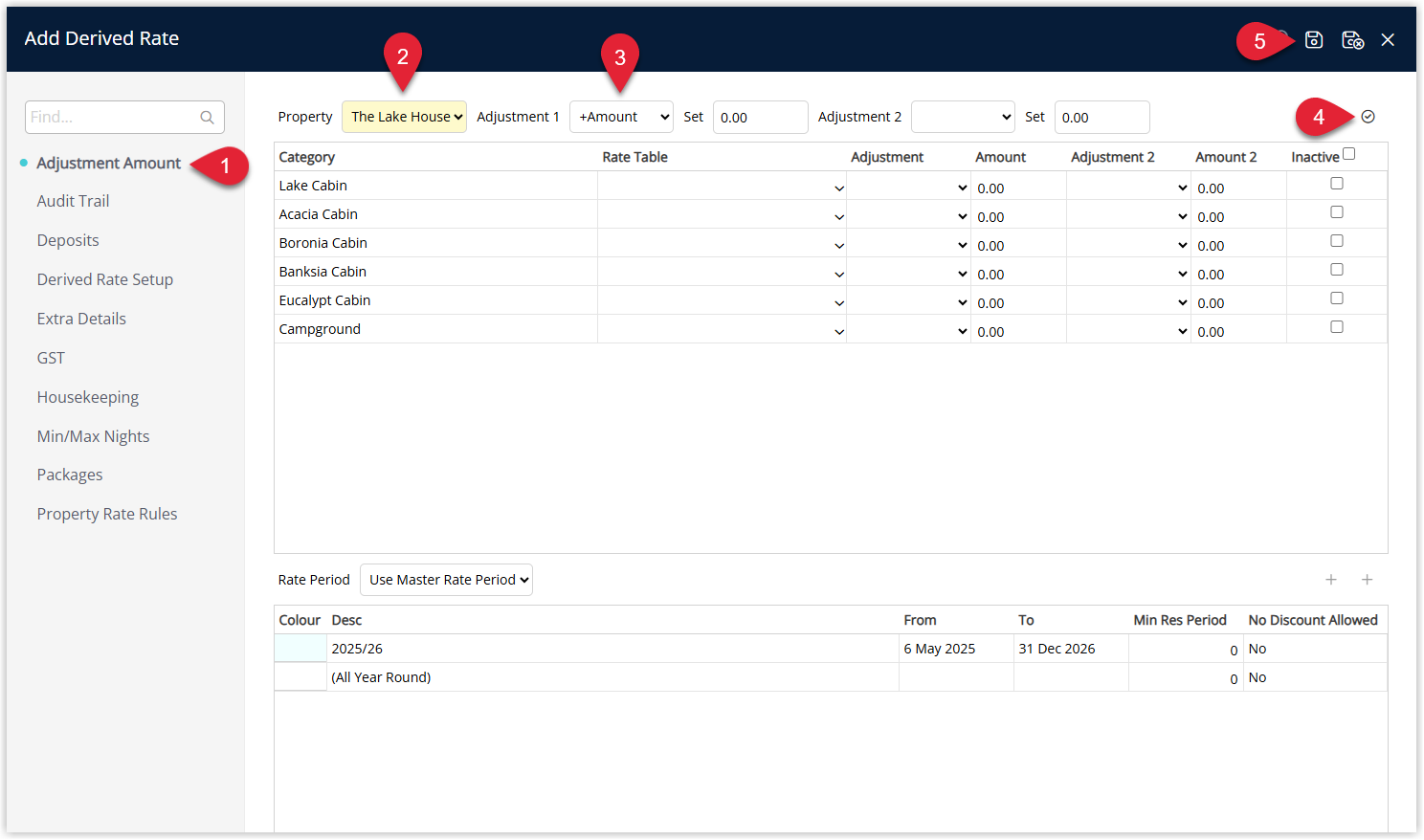
Task: Click the Banksia Cabin category name
Action: (x=323, y=272)
